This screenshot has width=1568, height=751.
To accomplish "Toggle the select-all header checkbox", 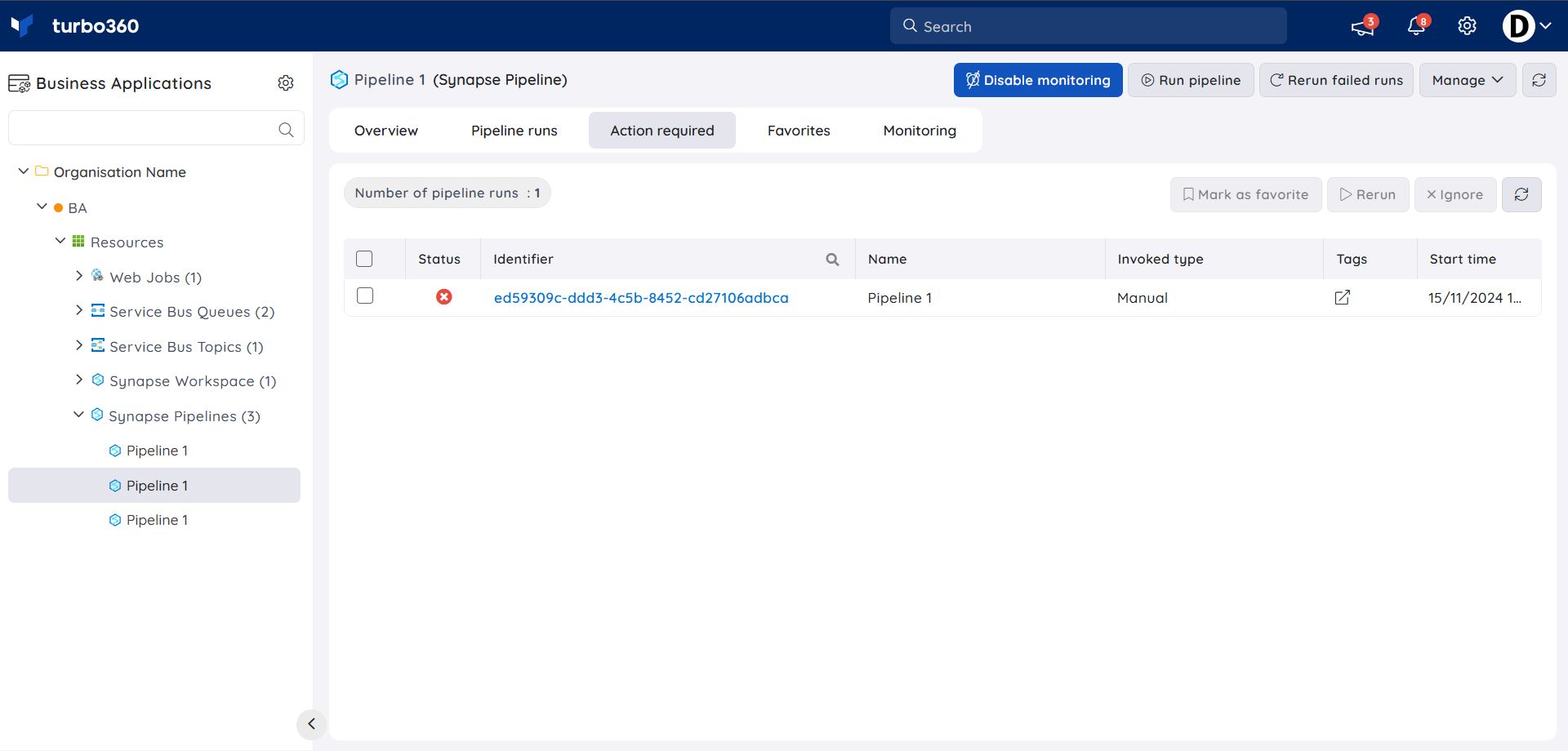I will pyautogui.click(x=364, y=259).
